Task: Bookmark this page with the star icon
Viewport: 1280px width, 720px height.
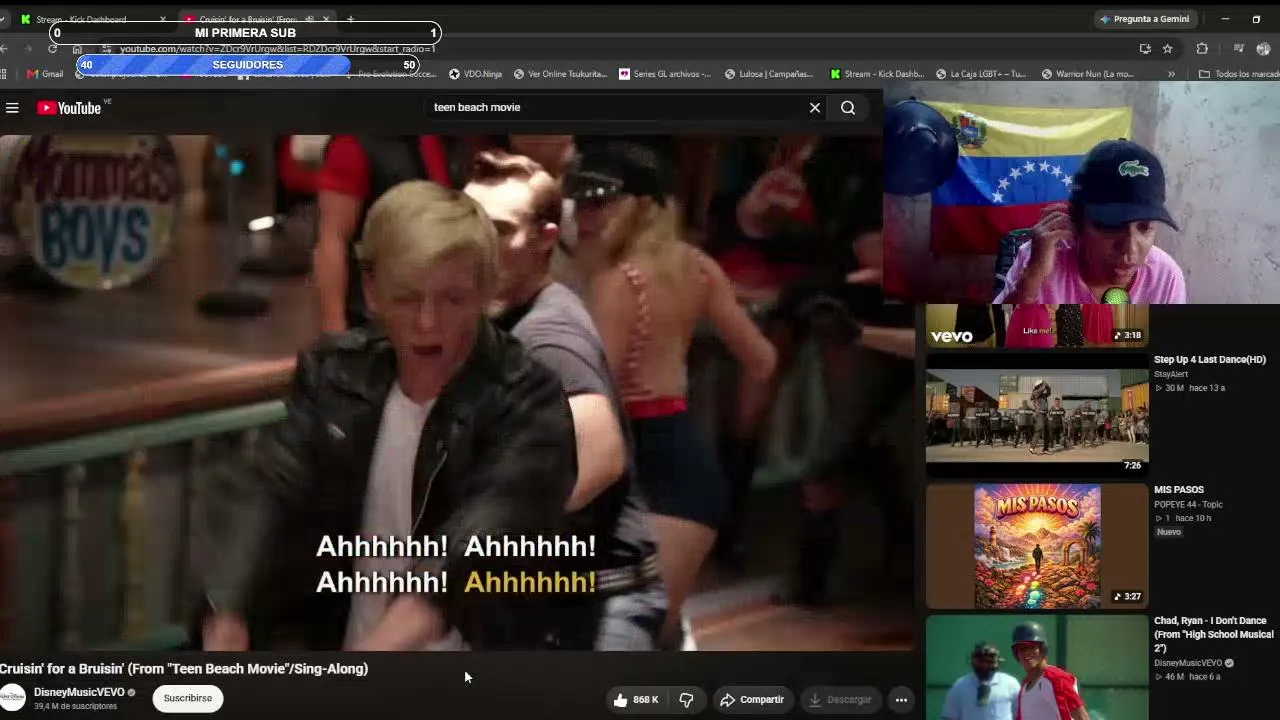Action: pos(1167,48)
